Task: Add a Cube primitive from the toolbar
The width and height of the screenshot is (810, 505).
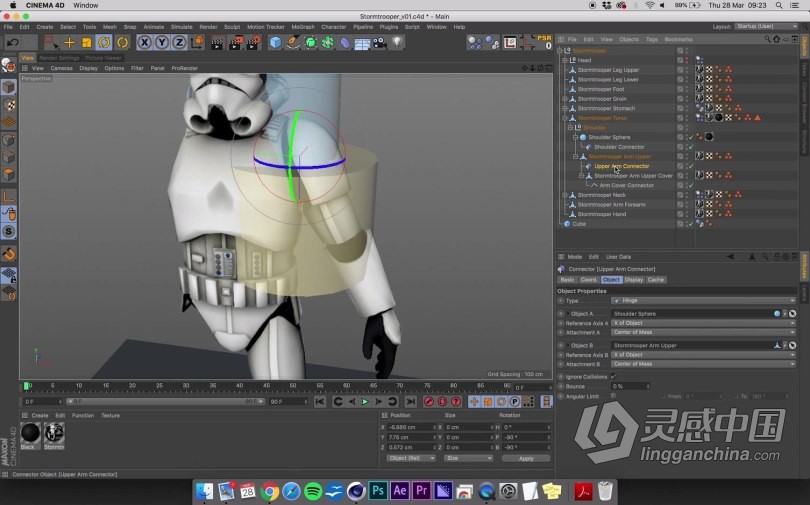Action: pos(275,42)
